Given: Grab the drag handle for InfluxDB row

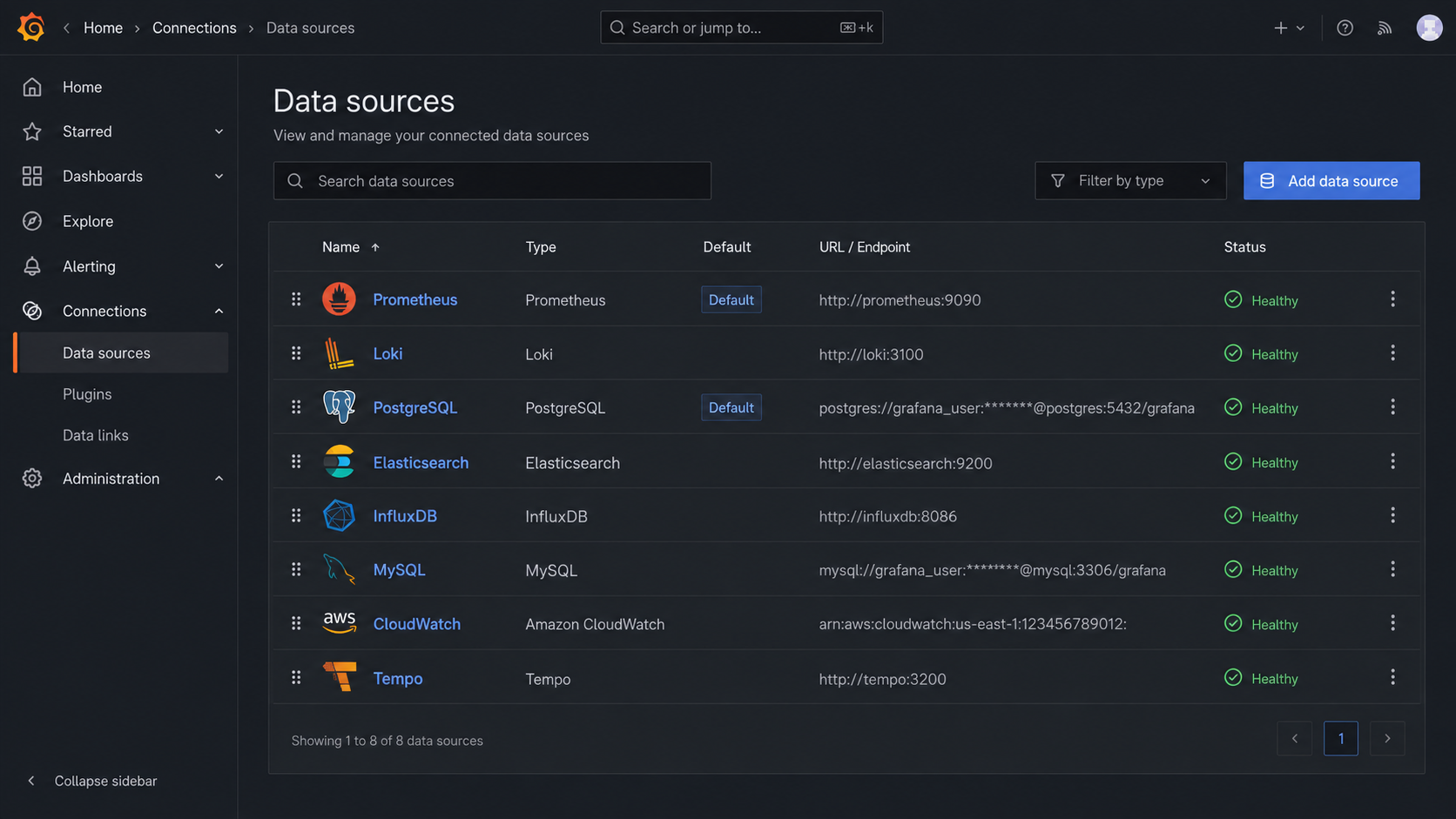Looking at the screenshot, I should [x=296, y=515].
